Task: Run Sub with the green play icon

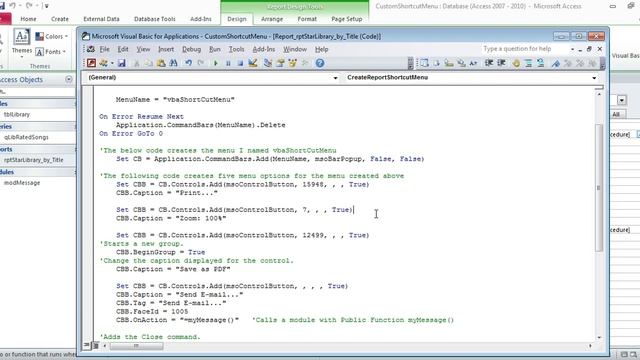Action: click(216, 63)
